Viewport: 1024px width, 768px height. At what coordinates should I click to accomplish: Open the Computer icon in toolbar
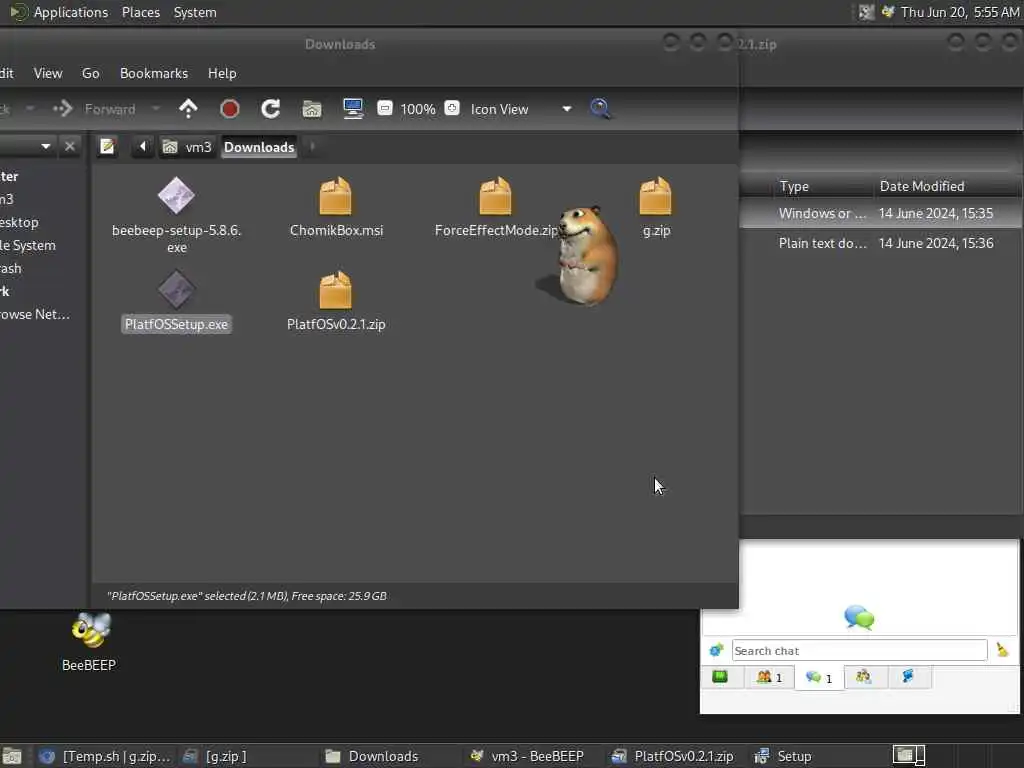(x=353, y=108)
